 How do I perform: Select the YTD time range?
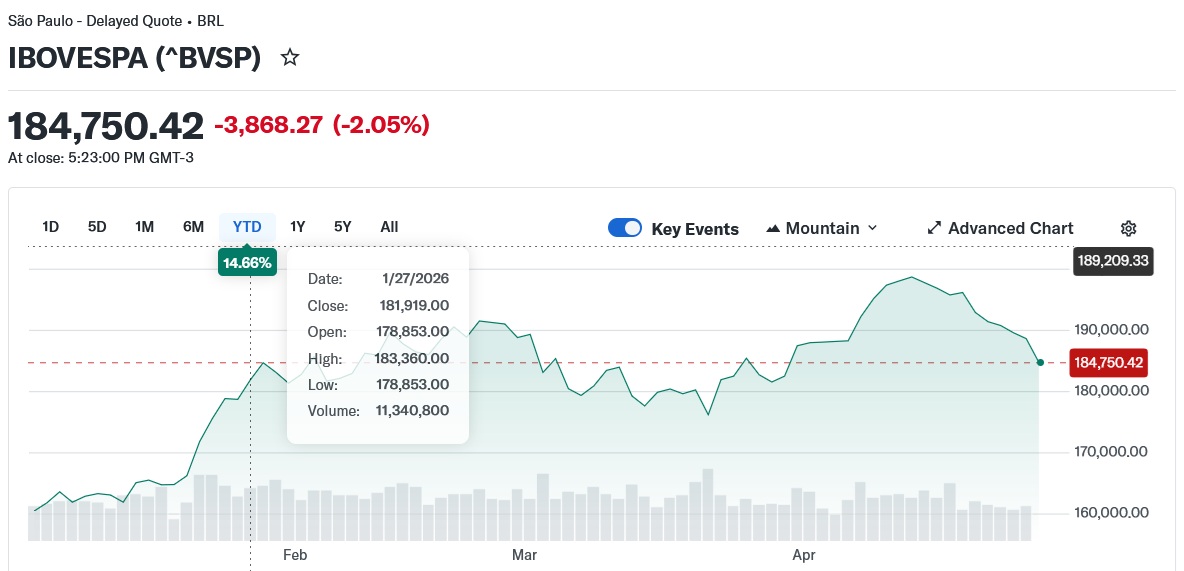[247, 227]
